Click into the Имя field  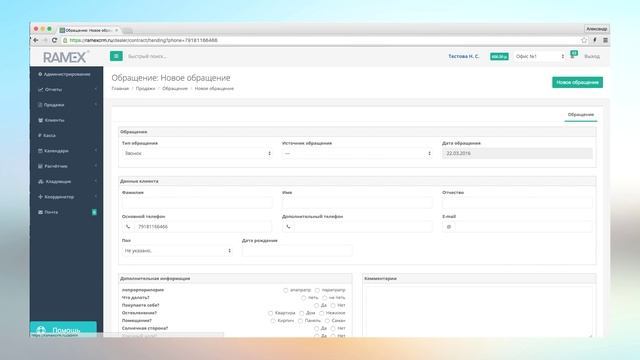(357, 202)
